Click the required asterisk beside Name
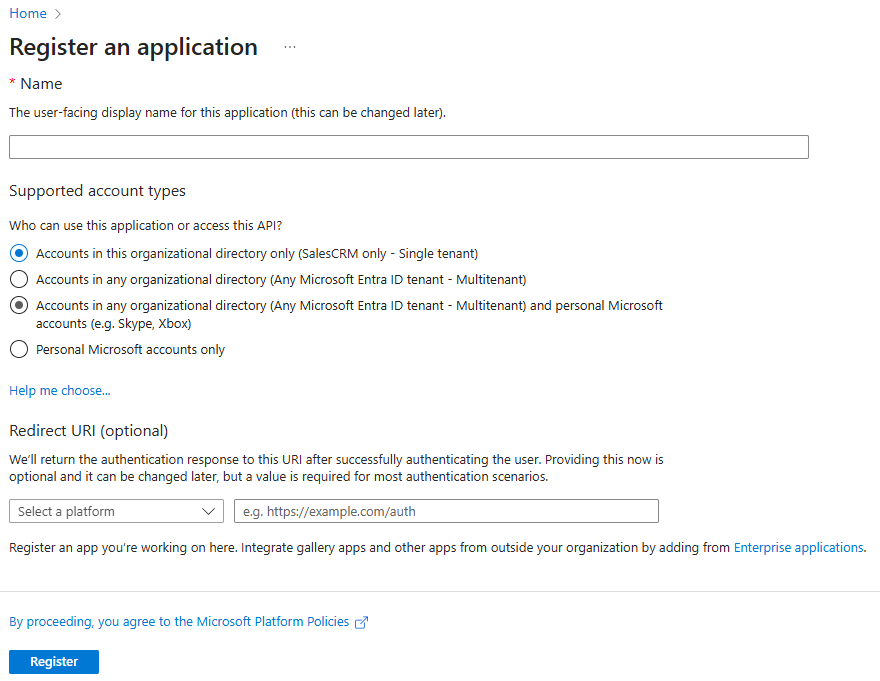This screenshot has height=681, width=880. click(x=11, y=83)
